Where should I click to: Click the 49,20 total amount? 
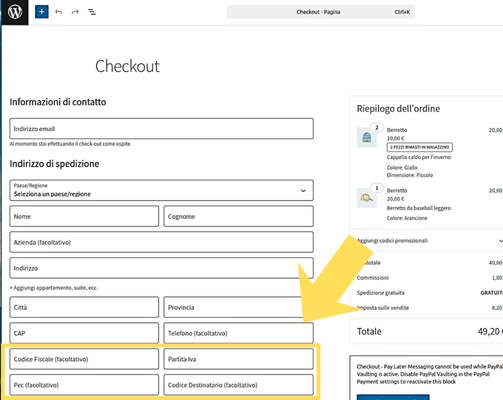[490, 331]
